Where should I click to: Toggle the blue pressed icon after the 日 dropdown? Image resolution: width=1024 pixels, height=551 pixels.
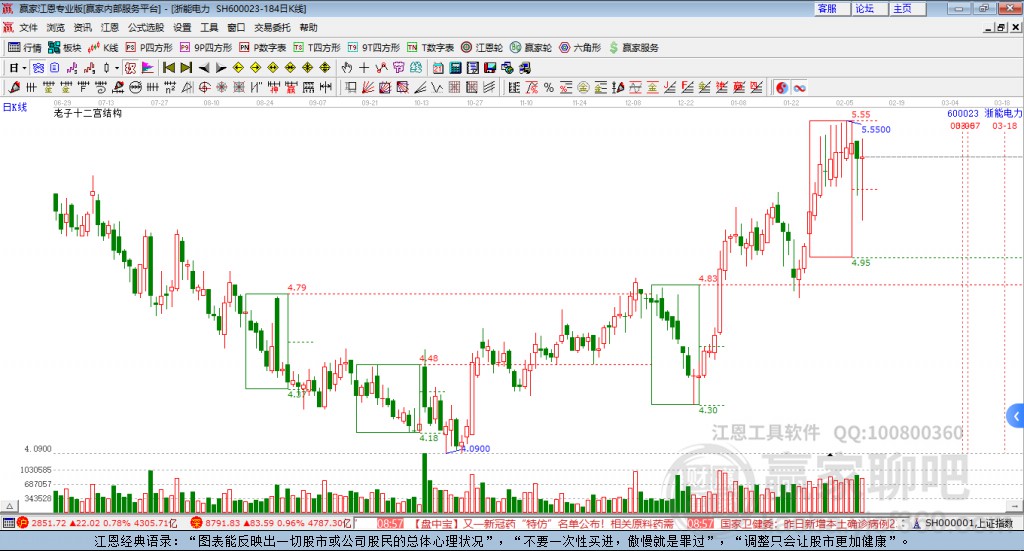point(39,68)
